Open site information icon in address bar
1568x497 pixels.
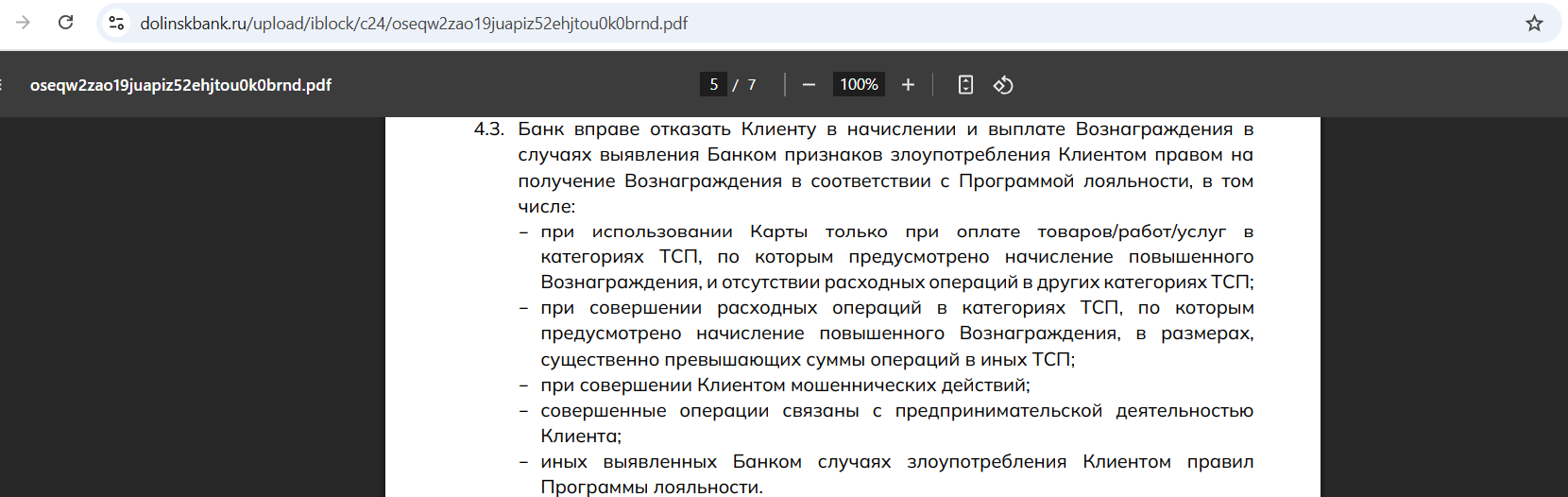click(x=116, y=23)
